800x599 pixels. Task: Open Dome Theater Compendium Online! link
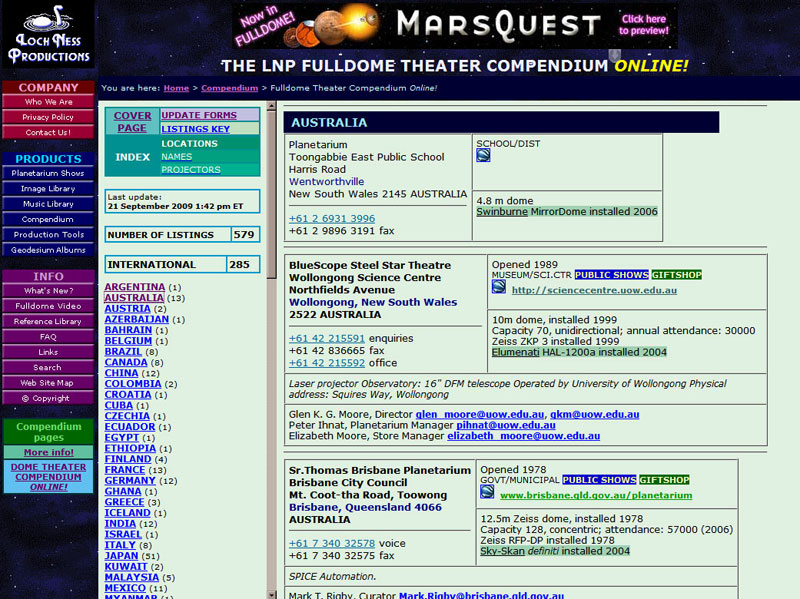pyautogui.click(x=48, y=477)
